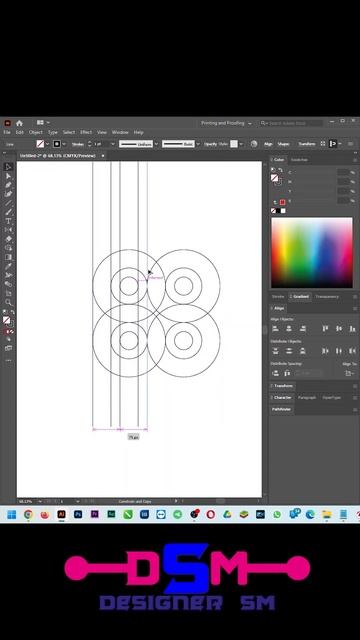Open Edit Toolbar three-dots button
Viewport: 360px width, 640px height.
coord(8,361)
